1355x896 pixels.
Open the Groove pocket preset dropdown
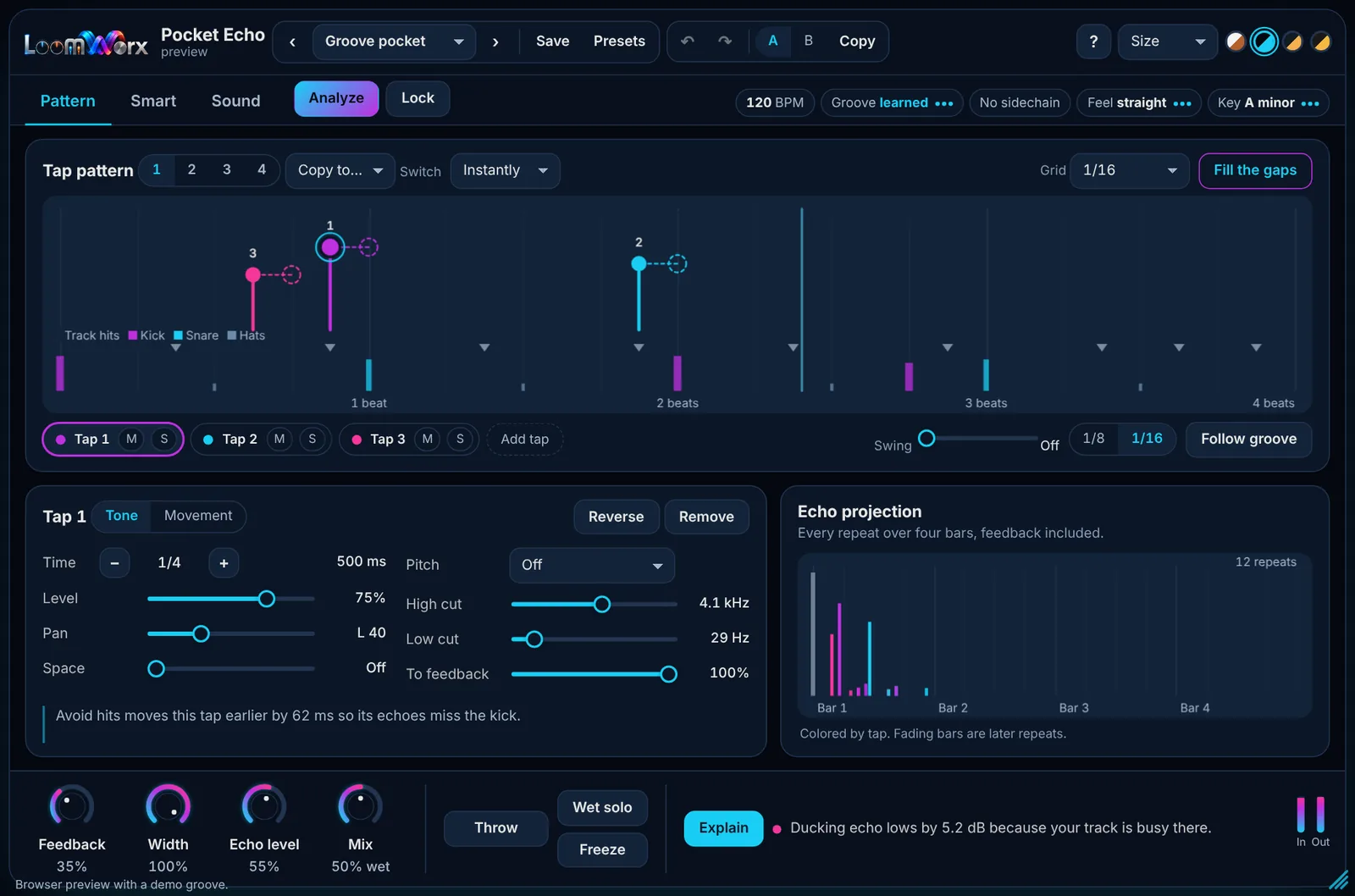pyautogui.click(x=394, y=41)
